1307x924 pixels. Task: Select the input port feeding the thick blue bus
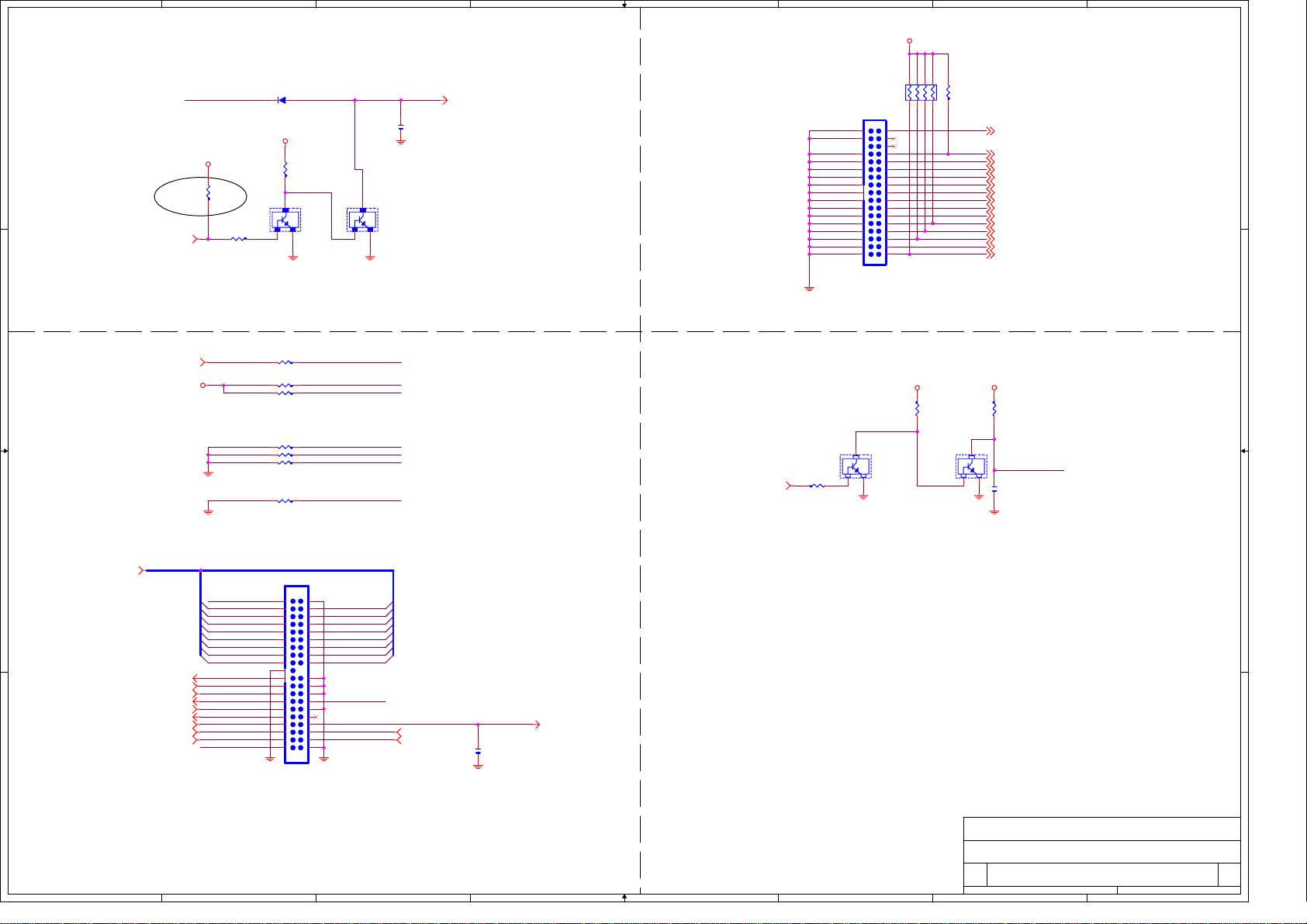(x=141, y=570)
